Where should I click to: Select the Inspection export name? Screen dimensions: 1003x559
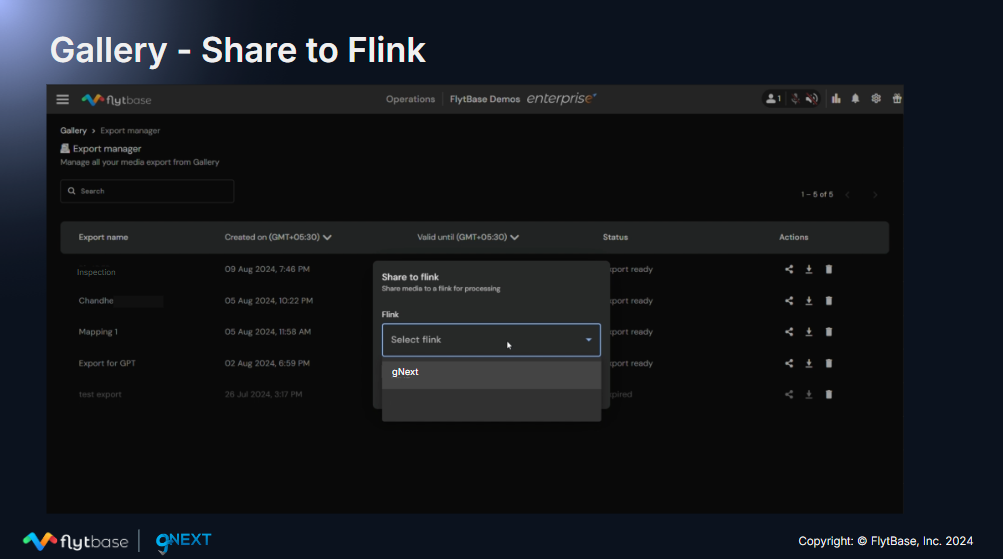pyautogui.click(x=96, y=272)
